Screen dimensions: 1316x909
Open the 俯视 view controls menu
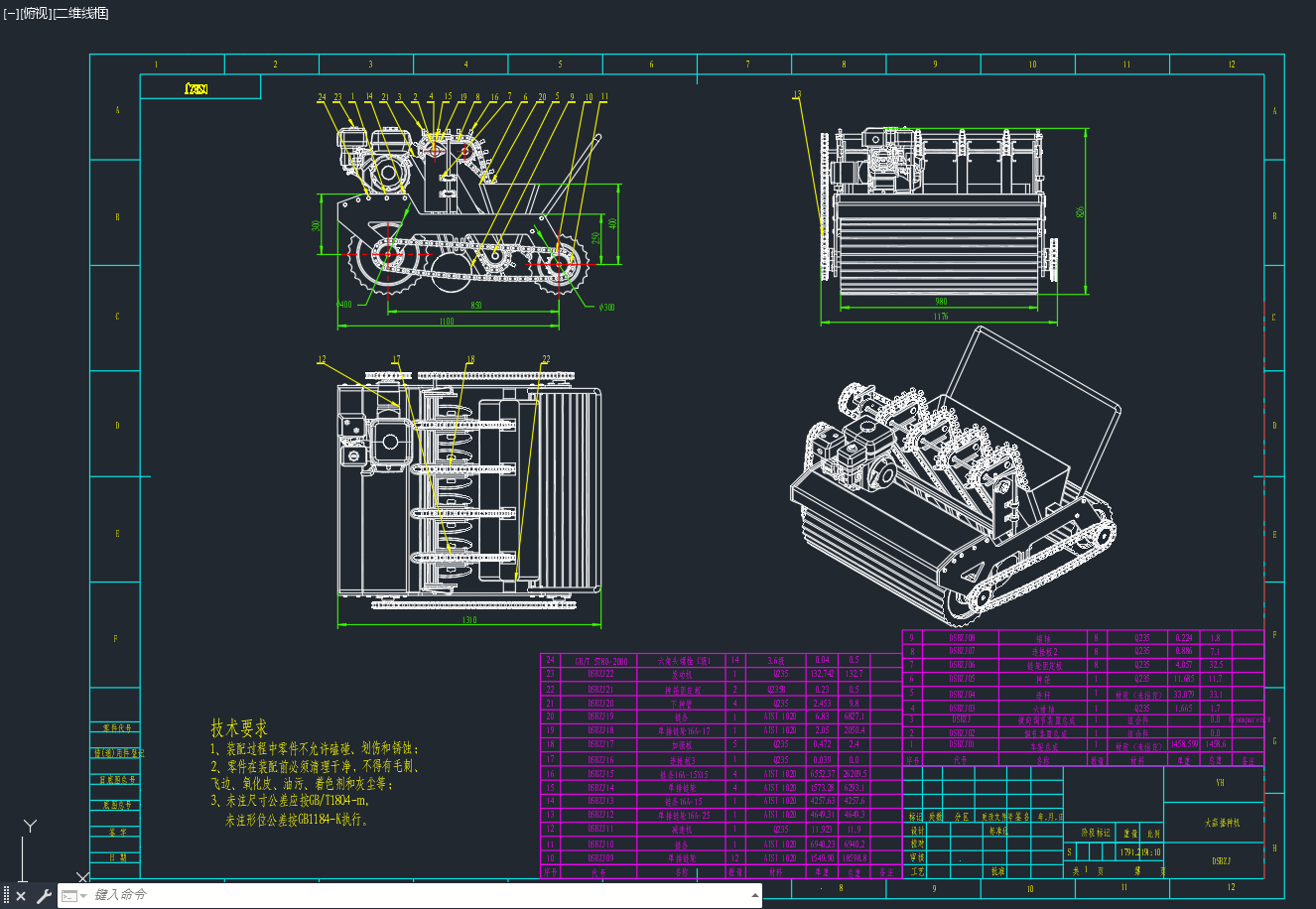(34, 13)
